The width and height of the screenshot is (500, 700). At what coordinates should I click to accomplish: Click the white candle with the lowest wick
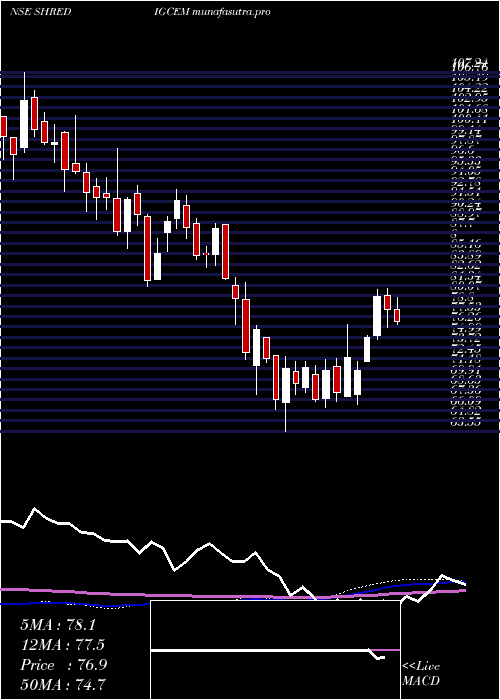[x=285, y=386]
